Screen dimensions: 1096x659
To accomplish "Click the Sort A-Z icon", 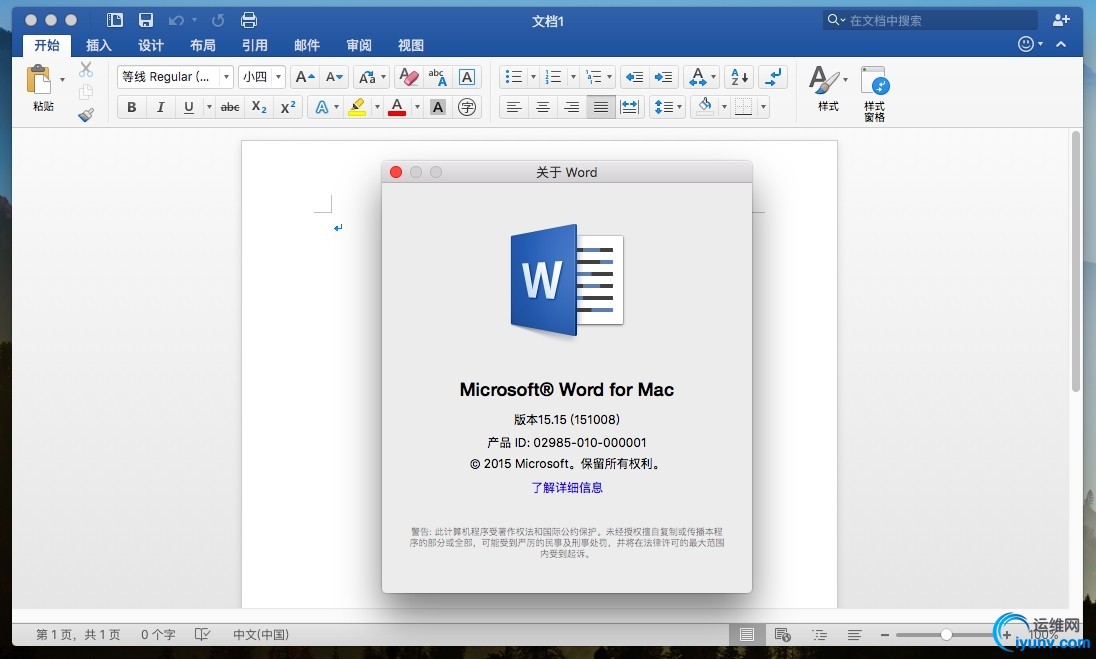I will [x=739, y=77].
